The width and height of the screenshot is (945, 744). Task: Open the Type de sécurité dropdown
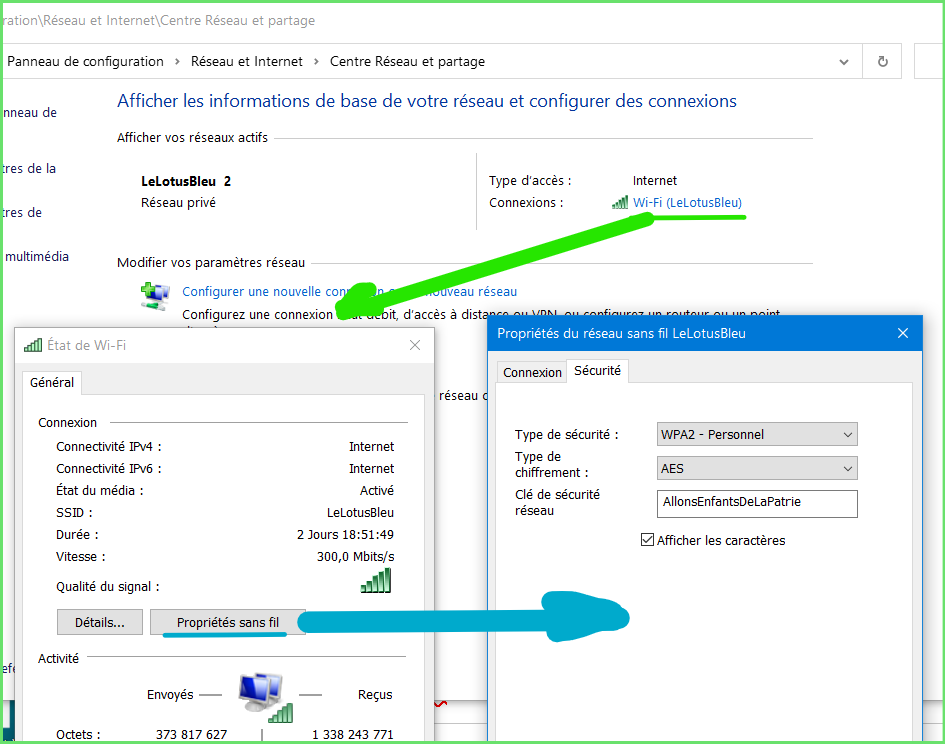click(x=757, y=434)
